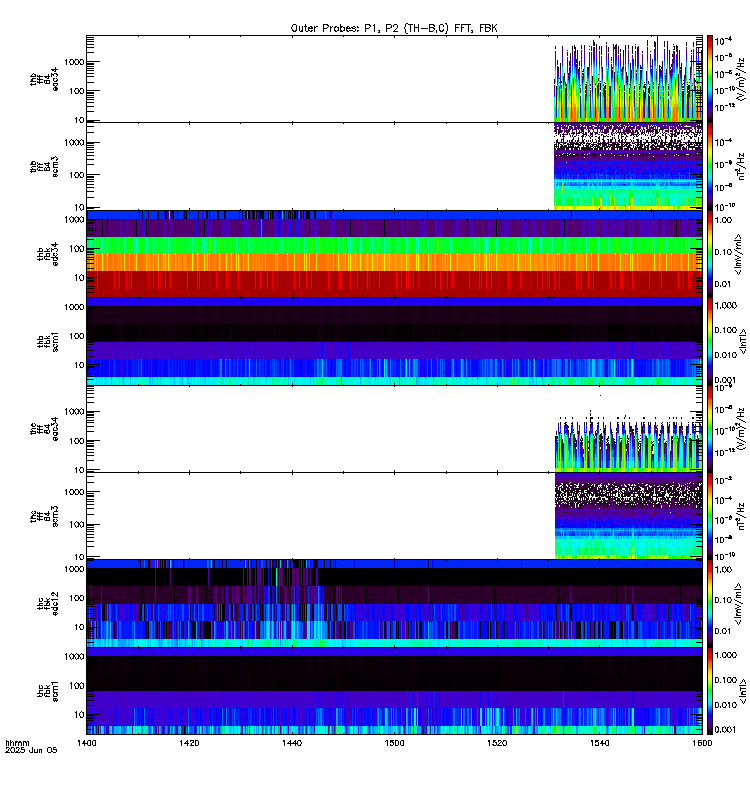Viewport: 750px width, 800px height.
Task: Click the 1440 time tick label
Action: pyautogui.click(x=292, y=743)
